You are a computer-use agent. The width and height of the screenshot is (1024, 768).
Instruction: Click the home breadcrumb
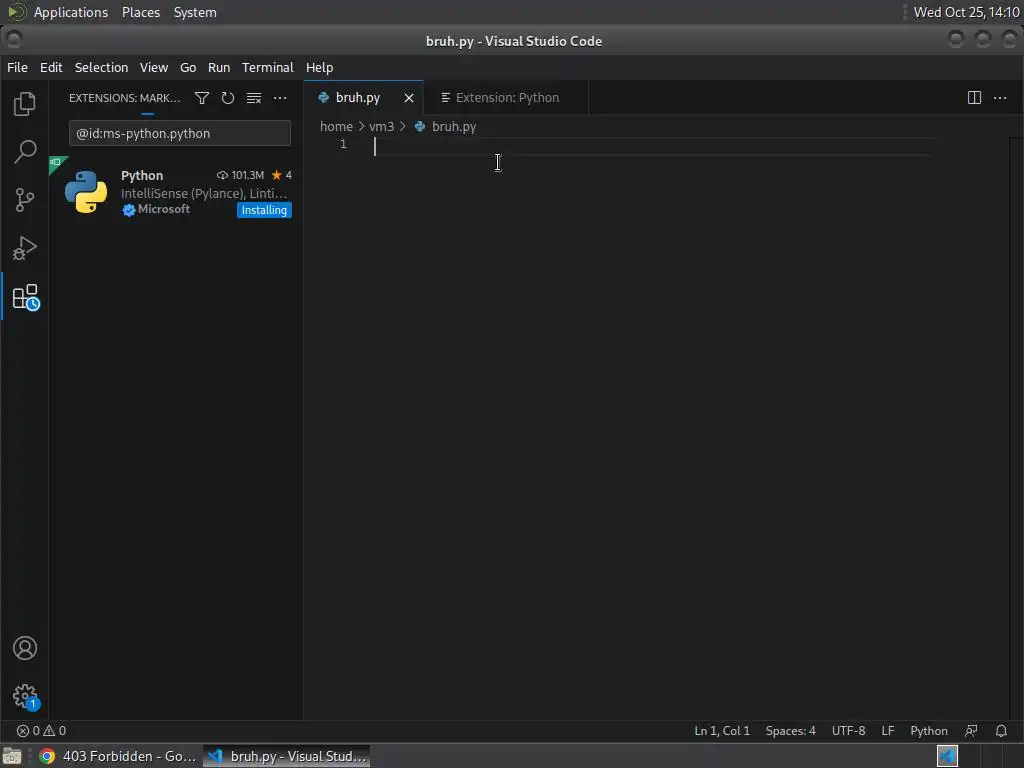(x=336, y=127)
